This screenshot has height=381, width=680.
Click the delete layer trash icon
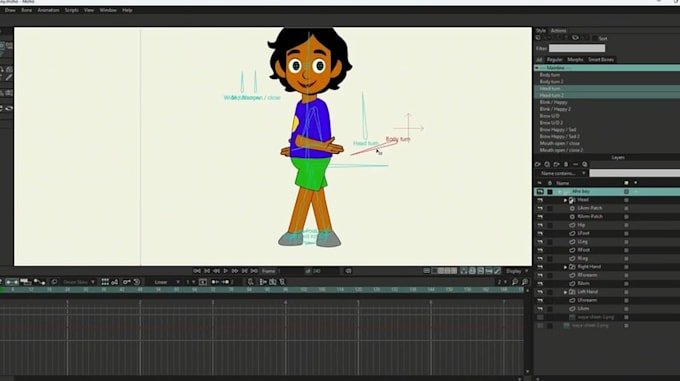(566, 164)
